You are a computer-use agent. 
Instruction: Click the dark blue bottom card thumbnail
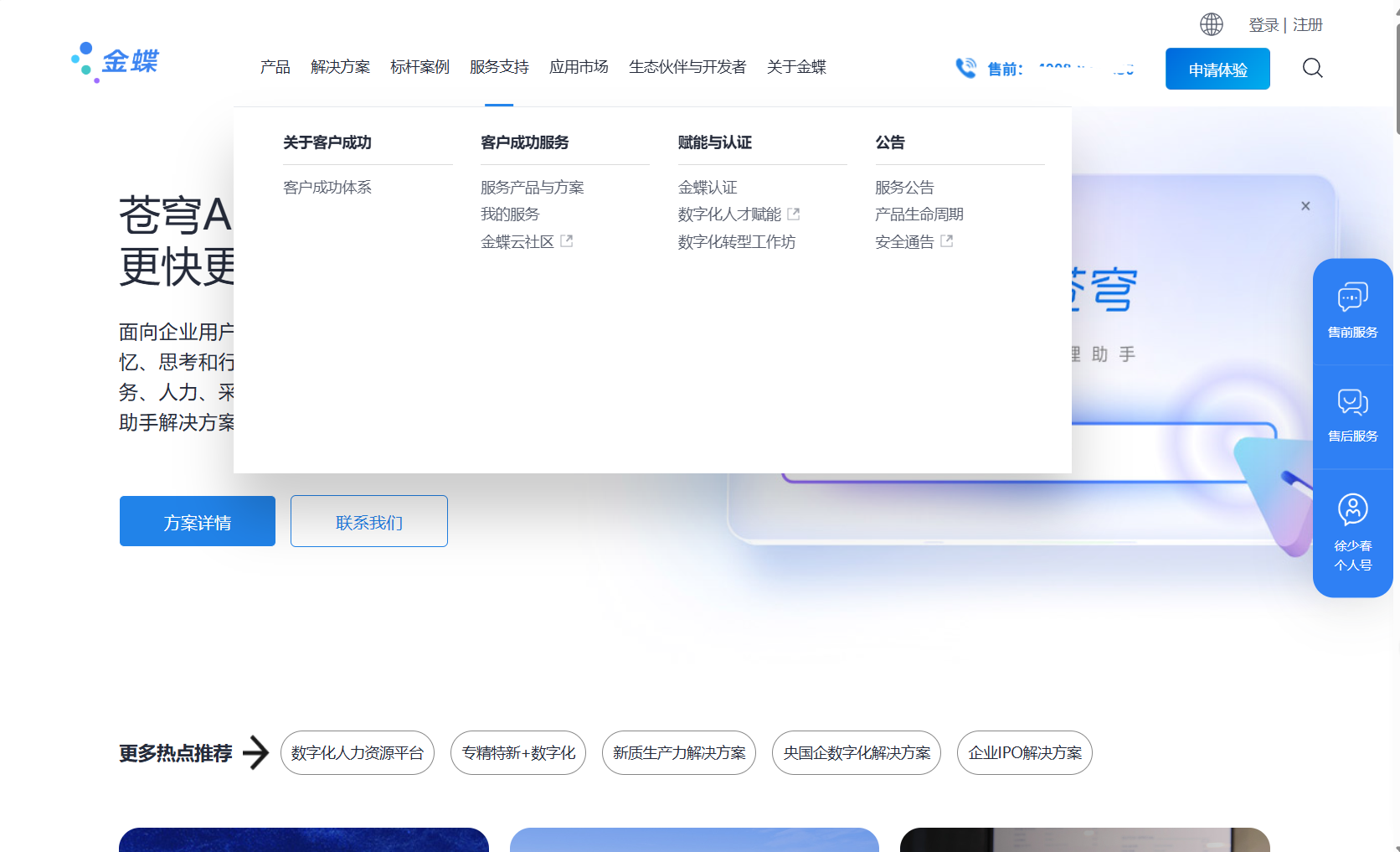pos(304,839)
